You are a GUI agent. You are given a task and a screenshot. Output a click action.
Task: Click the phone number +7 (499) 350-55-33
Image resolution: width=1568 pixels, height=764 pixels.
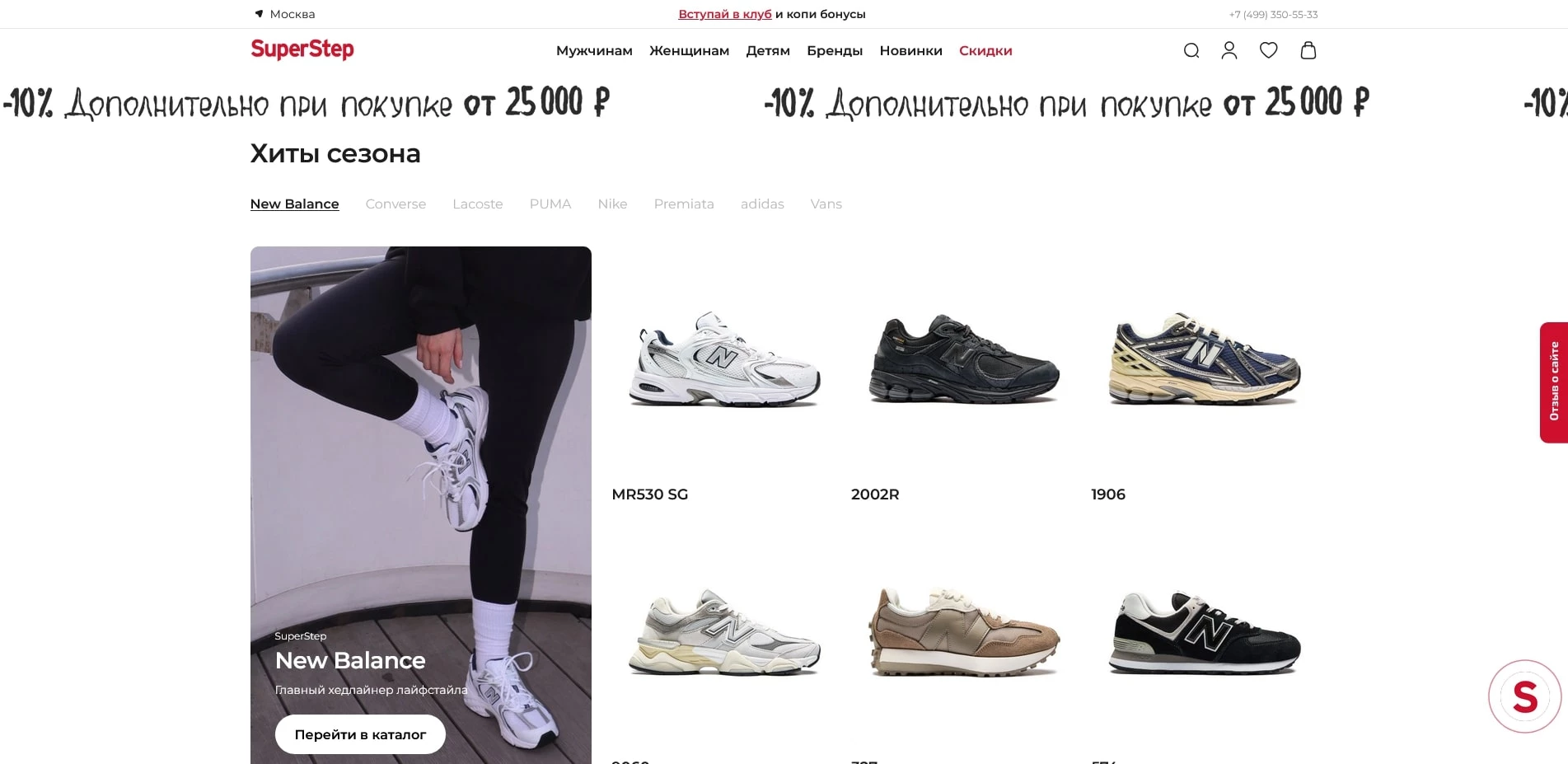pyautogui.click(x=1273, y=15)
